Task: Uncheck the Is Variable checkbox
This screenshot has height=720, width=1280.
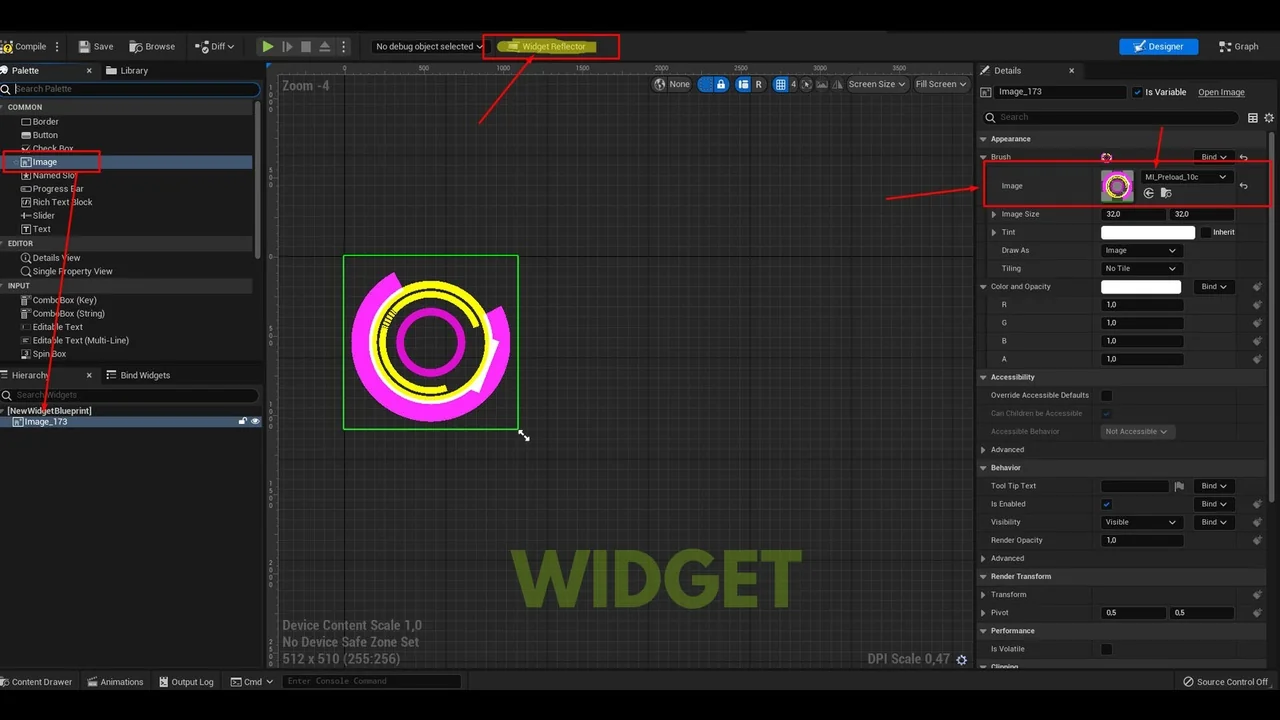Action: [1137, 91]
